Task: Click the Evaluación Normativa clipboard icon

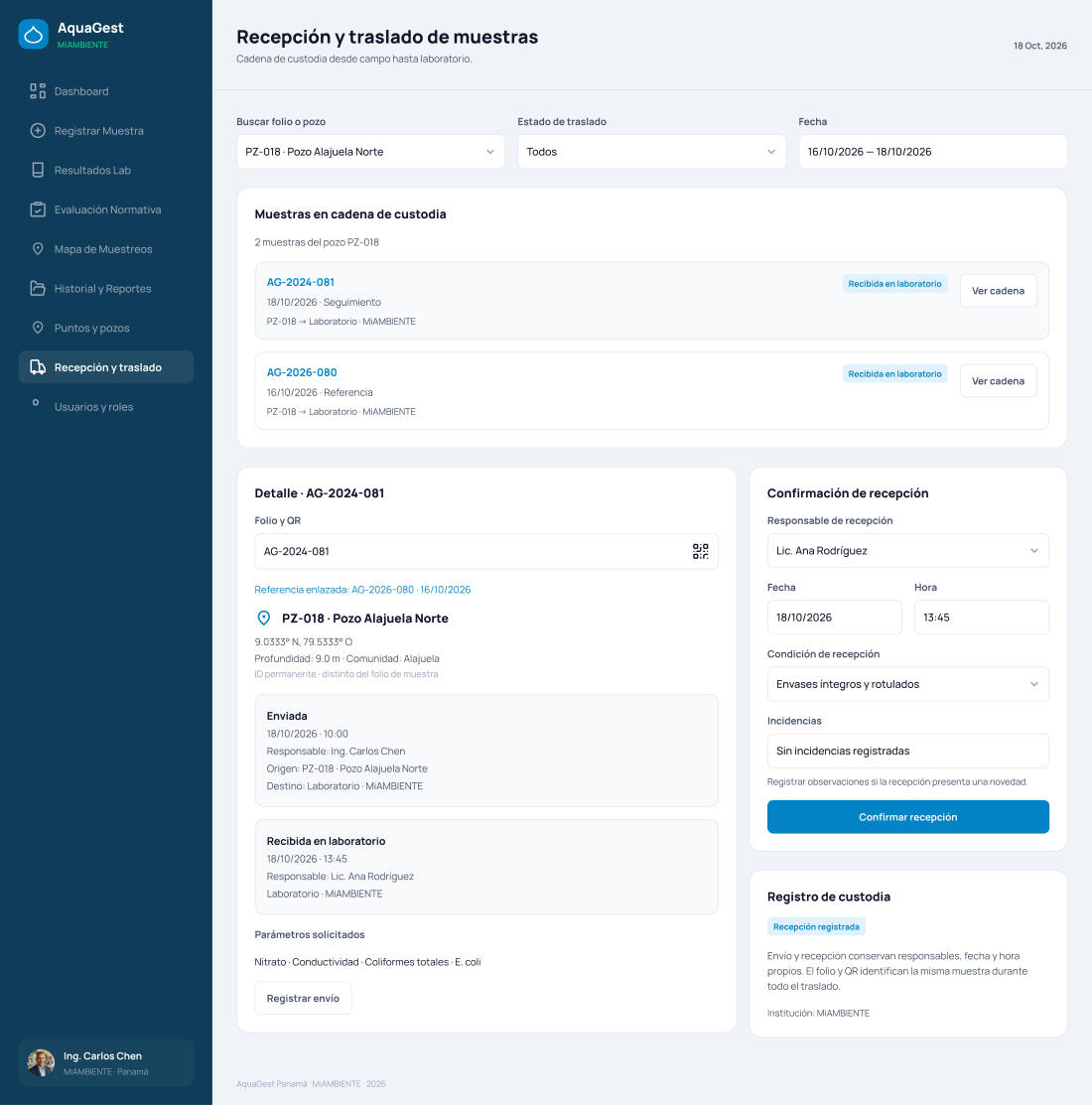Action: [x=38, y=209]
